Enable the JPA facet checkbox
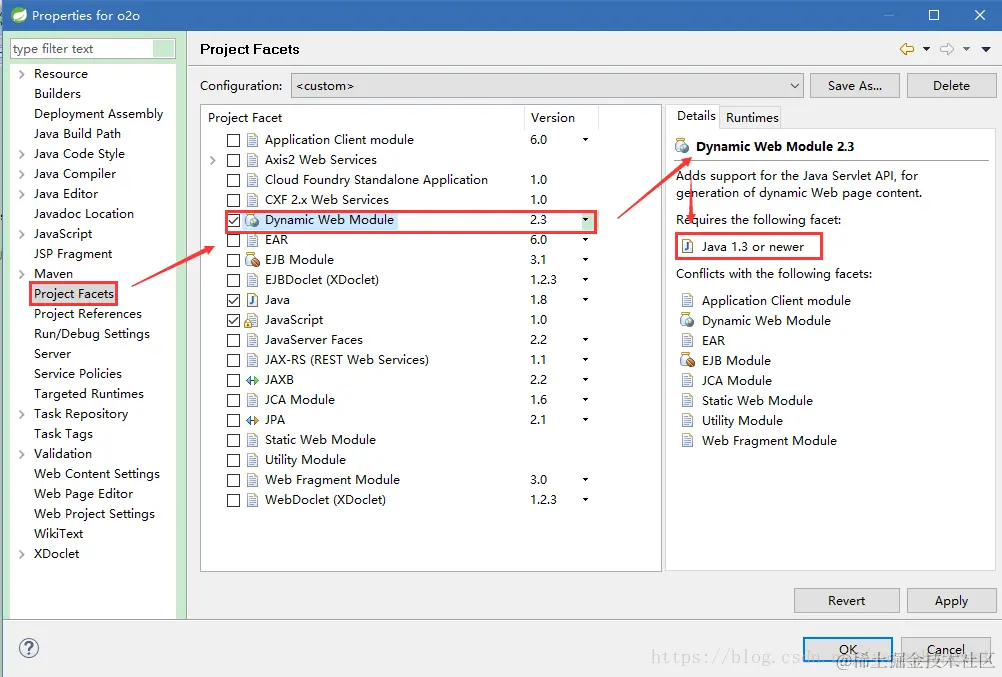The image size is (1002, 677). coord(233,421)
